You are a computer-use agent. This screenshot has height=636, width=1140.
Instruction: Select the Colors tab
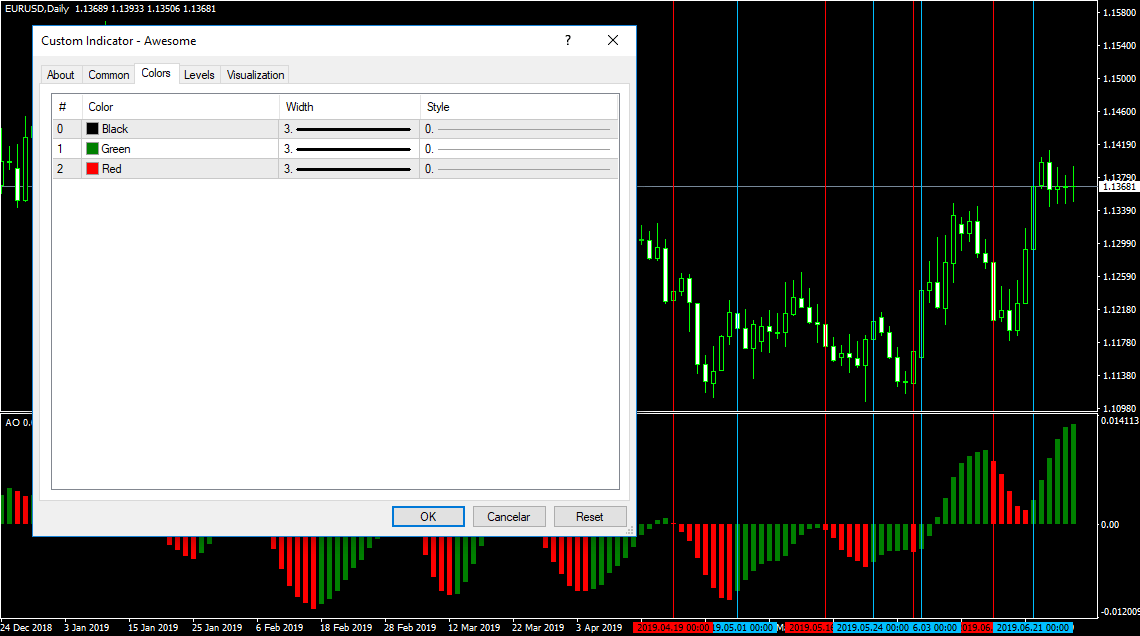click(x=156, y=74)
